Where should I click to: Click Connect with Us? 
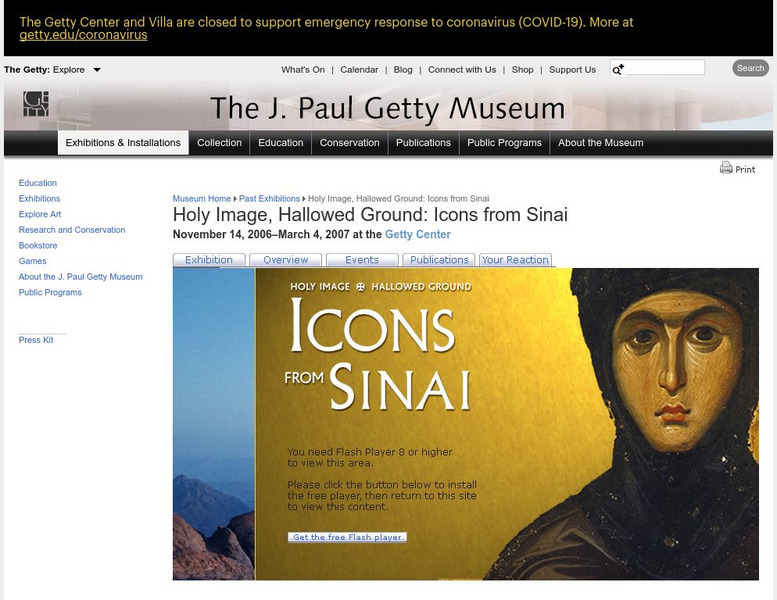pyautogui.click(x=462, y=70)
